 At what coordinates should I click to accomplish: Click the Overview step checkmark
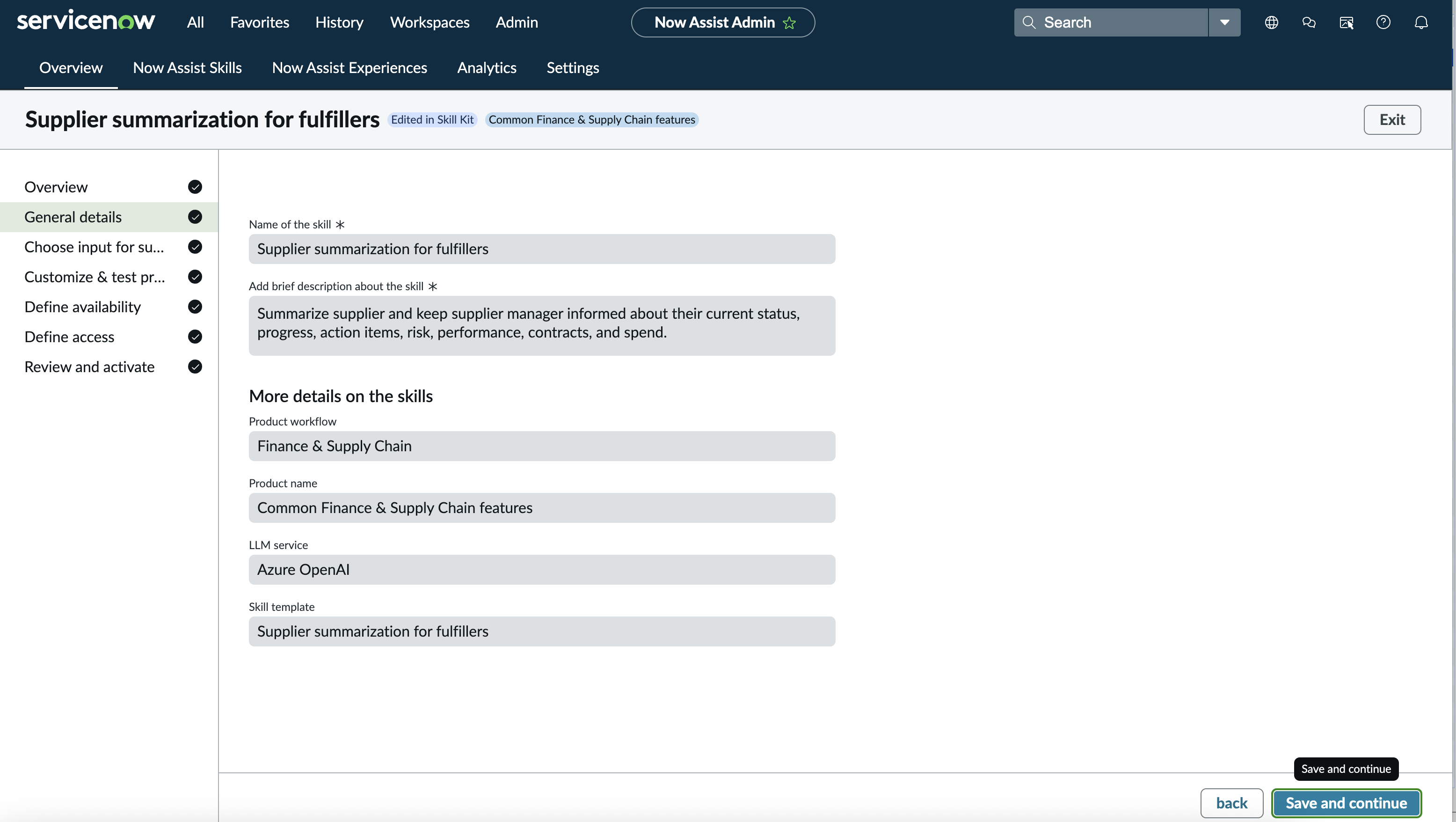pyautogui.click(x=195, y=187)
